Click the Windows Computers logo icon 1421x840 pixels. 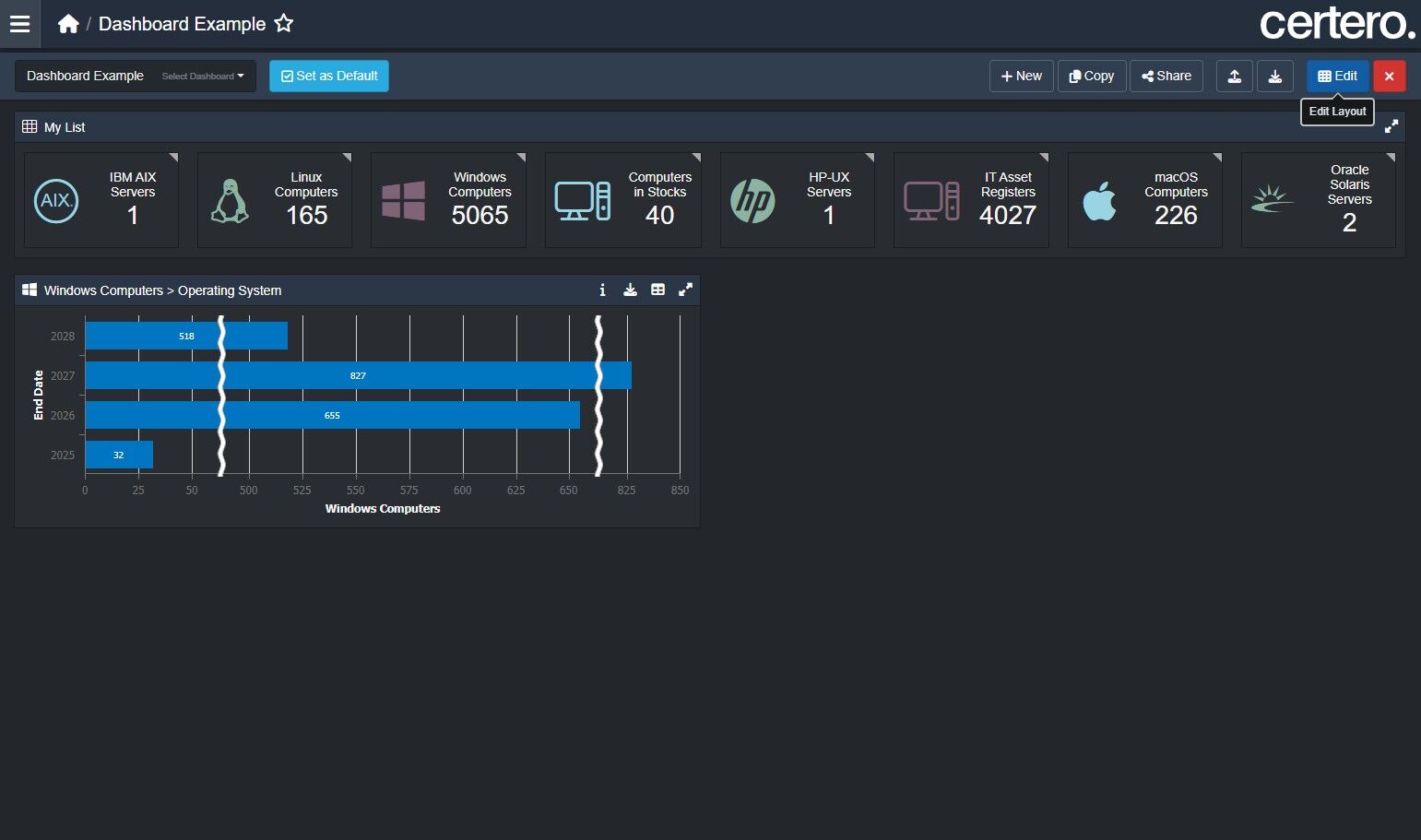[x=404, y=201]
